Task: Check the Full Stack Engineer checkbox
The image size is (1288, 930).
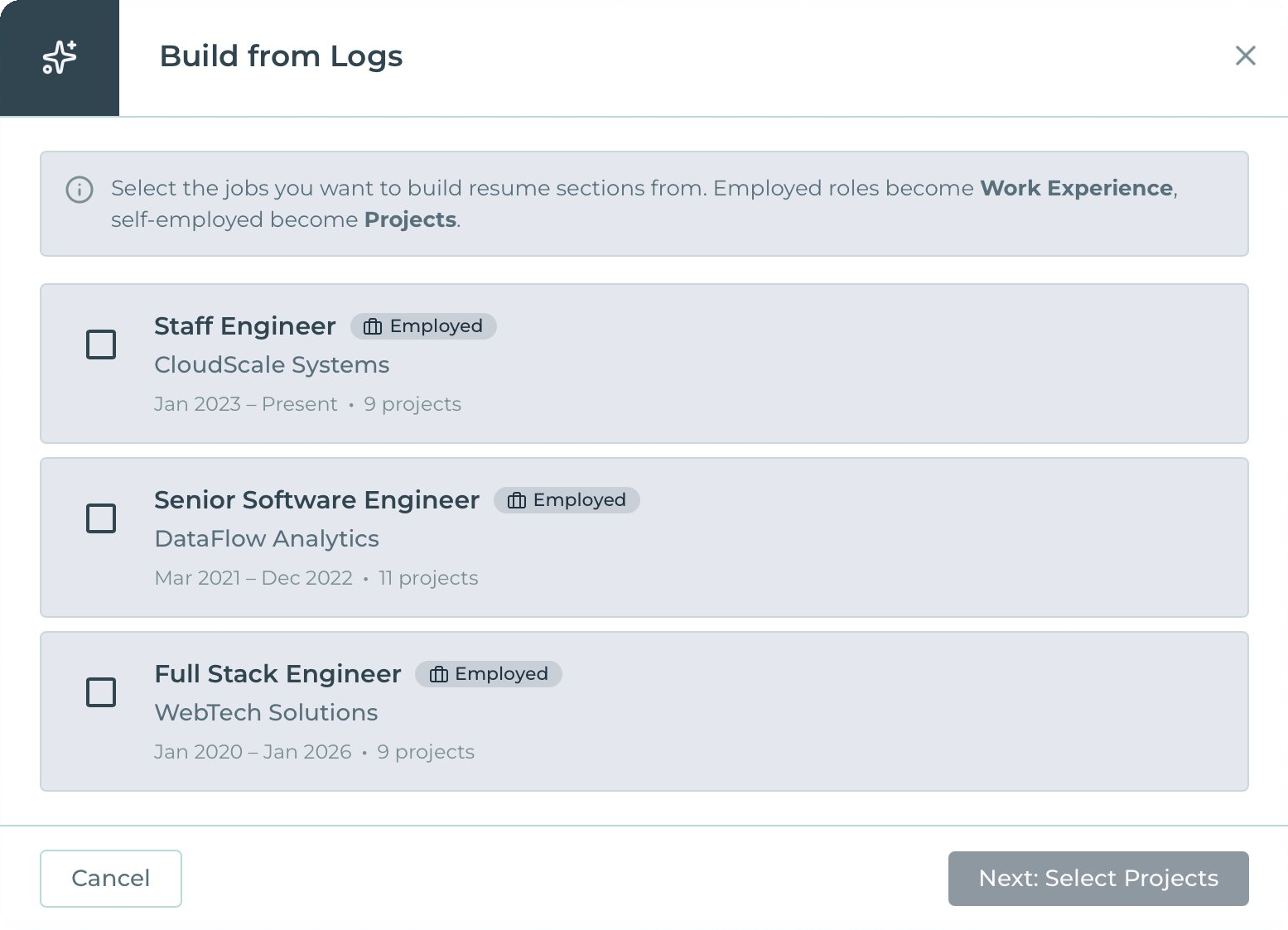Action: [100, 692]
